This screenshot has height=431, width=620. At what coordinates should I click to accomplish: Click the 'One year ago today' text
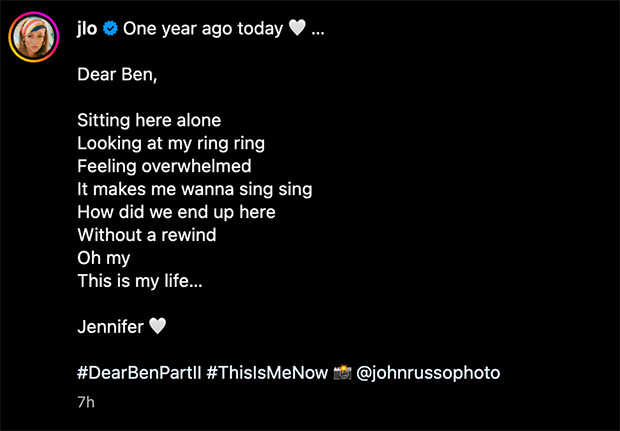coord(203,29)
